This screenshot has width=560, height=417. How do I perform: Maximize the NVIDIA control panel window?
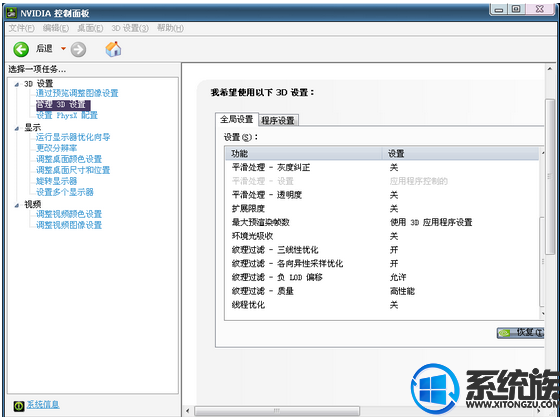(516, 9)
